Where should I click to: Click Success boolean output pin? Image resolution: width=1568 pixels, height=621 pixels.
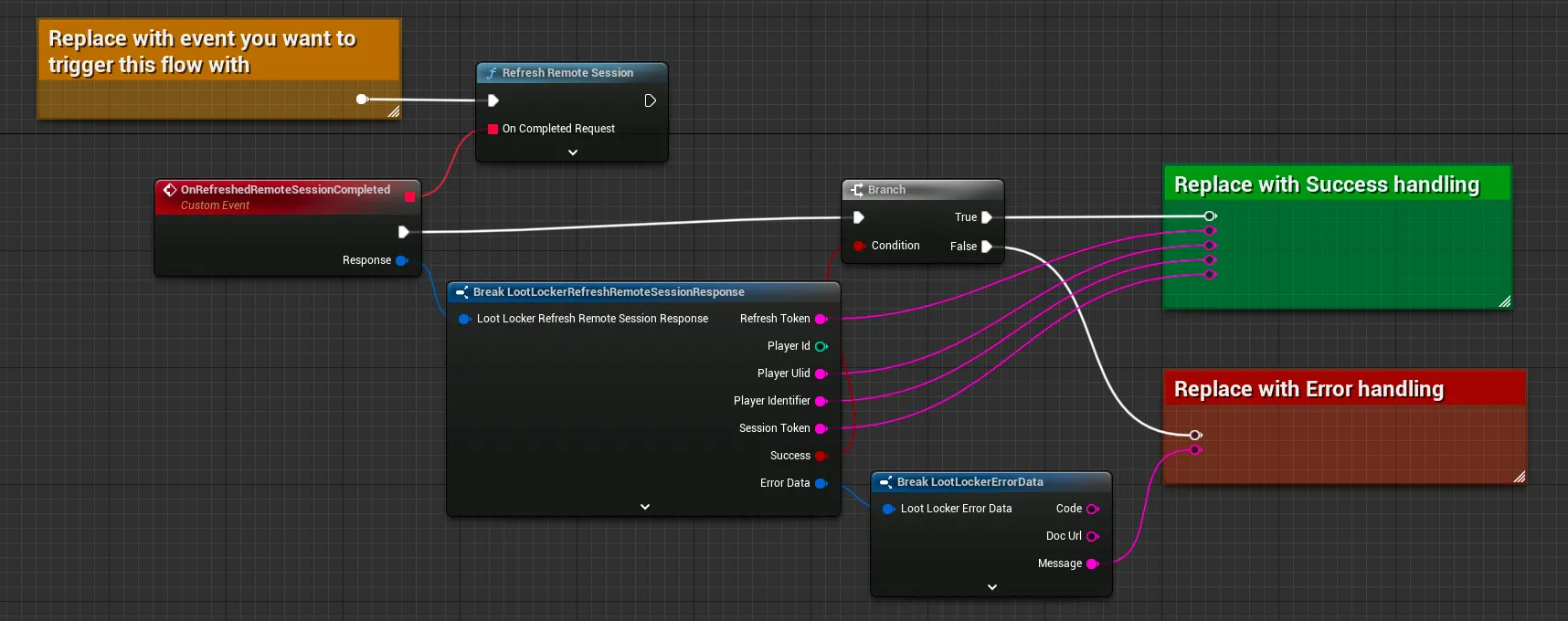click(x=821, y=456)
